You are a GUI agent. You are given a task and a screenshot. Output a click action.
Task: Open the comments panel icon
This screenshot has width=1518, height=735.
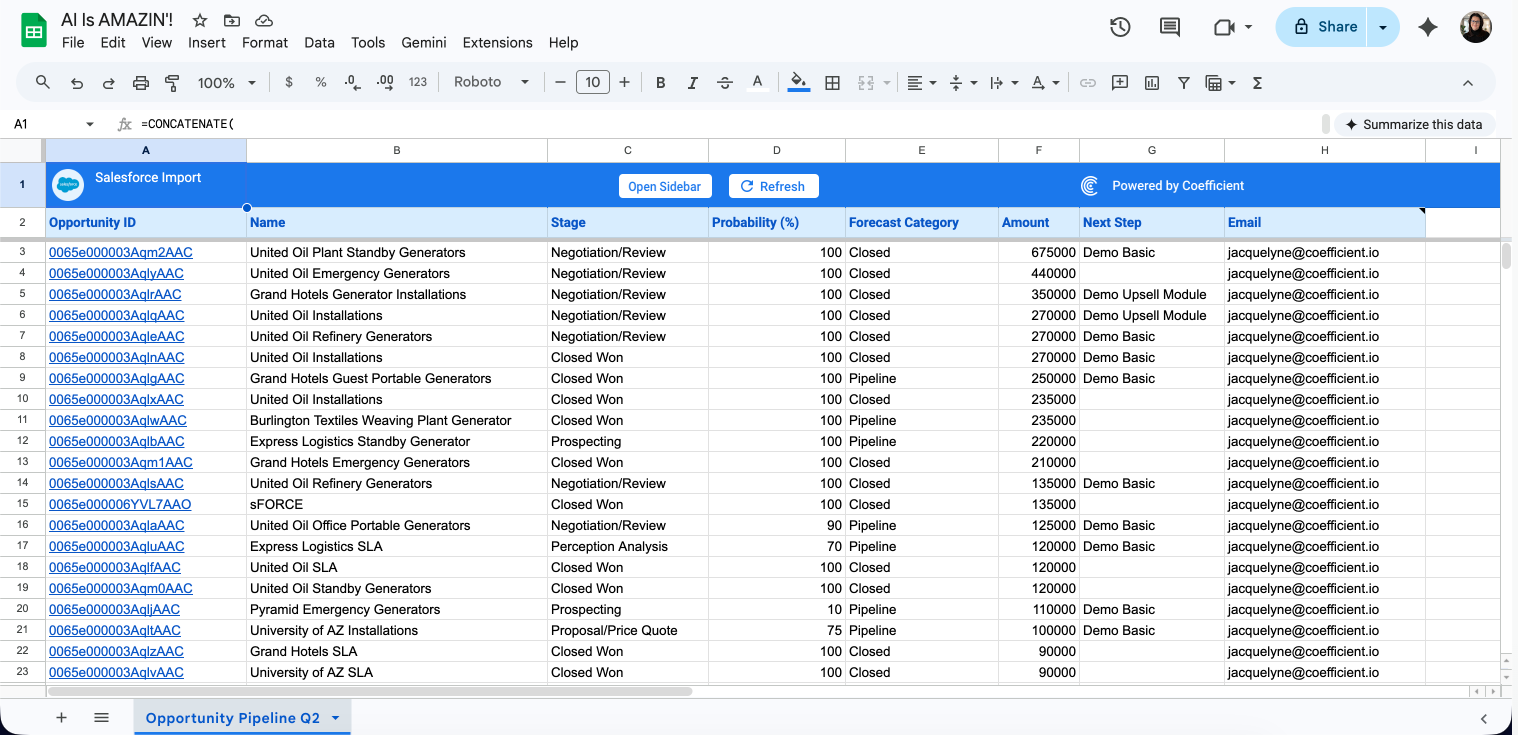1170,27
